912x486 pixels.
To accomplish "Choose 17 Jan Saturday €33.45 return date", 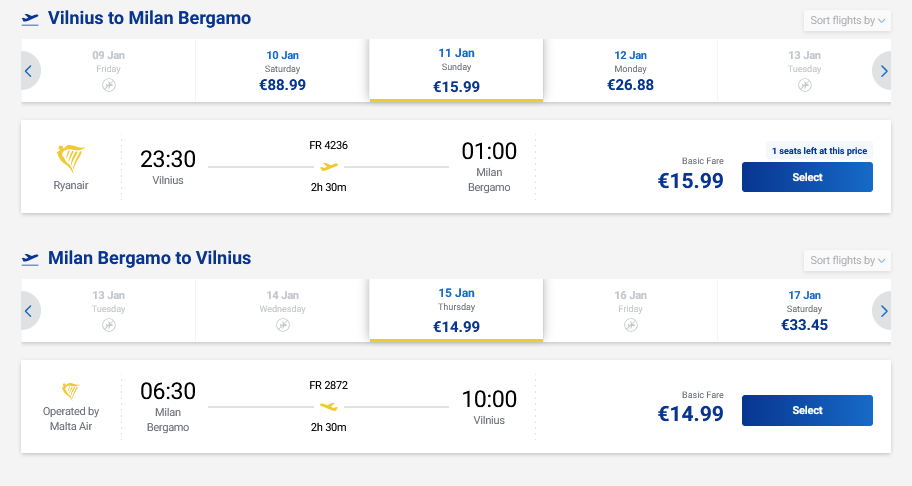I will (x=804, y=311).
